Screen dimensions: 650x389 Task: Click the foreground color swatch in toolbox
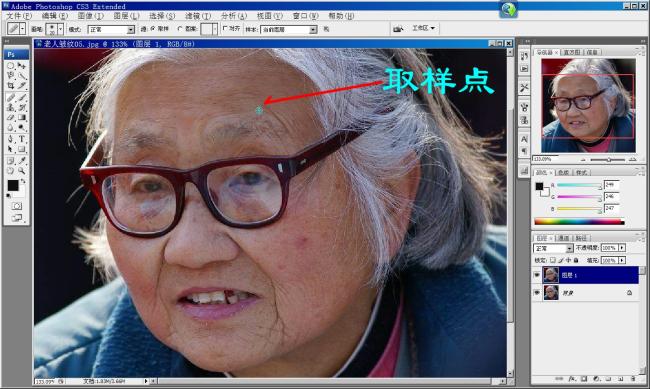click(12, 185)
